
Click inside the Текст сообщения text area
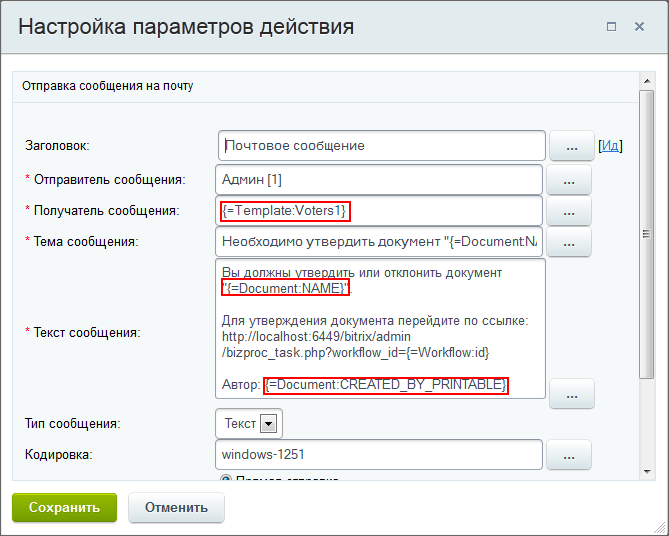click(380, 328)
